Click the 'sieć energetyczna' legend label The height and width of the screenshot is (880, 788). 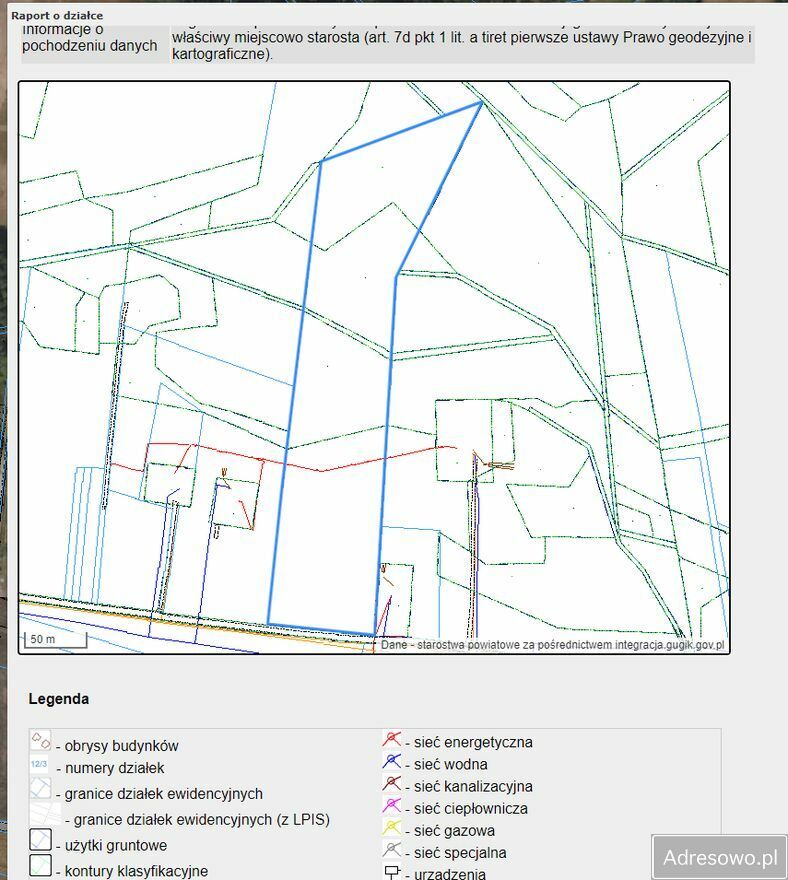tap(473, 742)
